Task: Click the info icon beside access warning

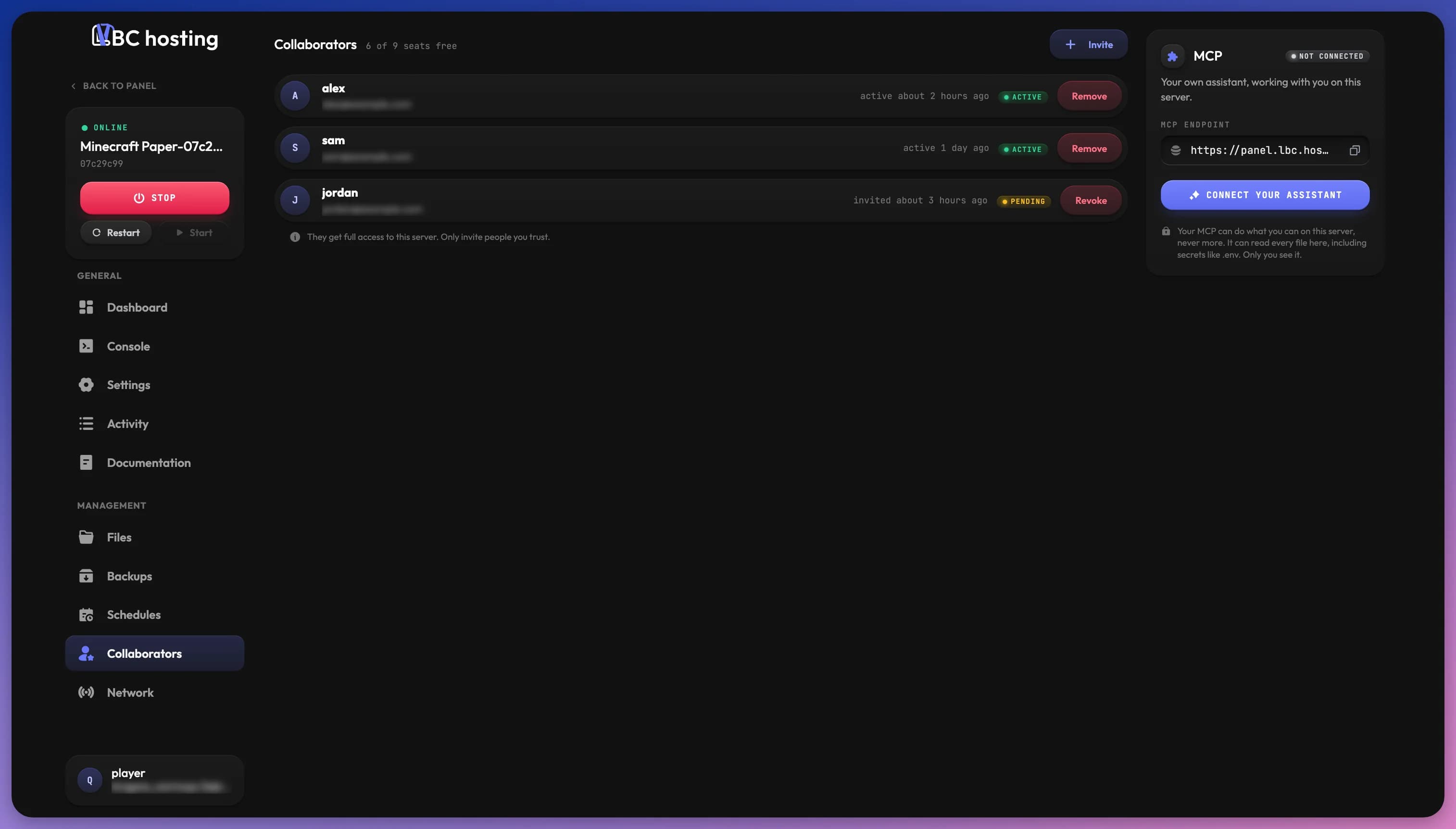Action: point(295,237)
